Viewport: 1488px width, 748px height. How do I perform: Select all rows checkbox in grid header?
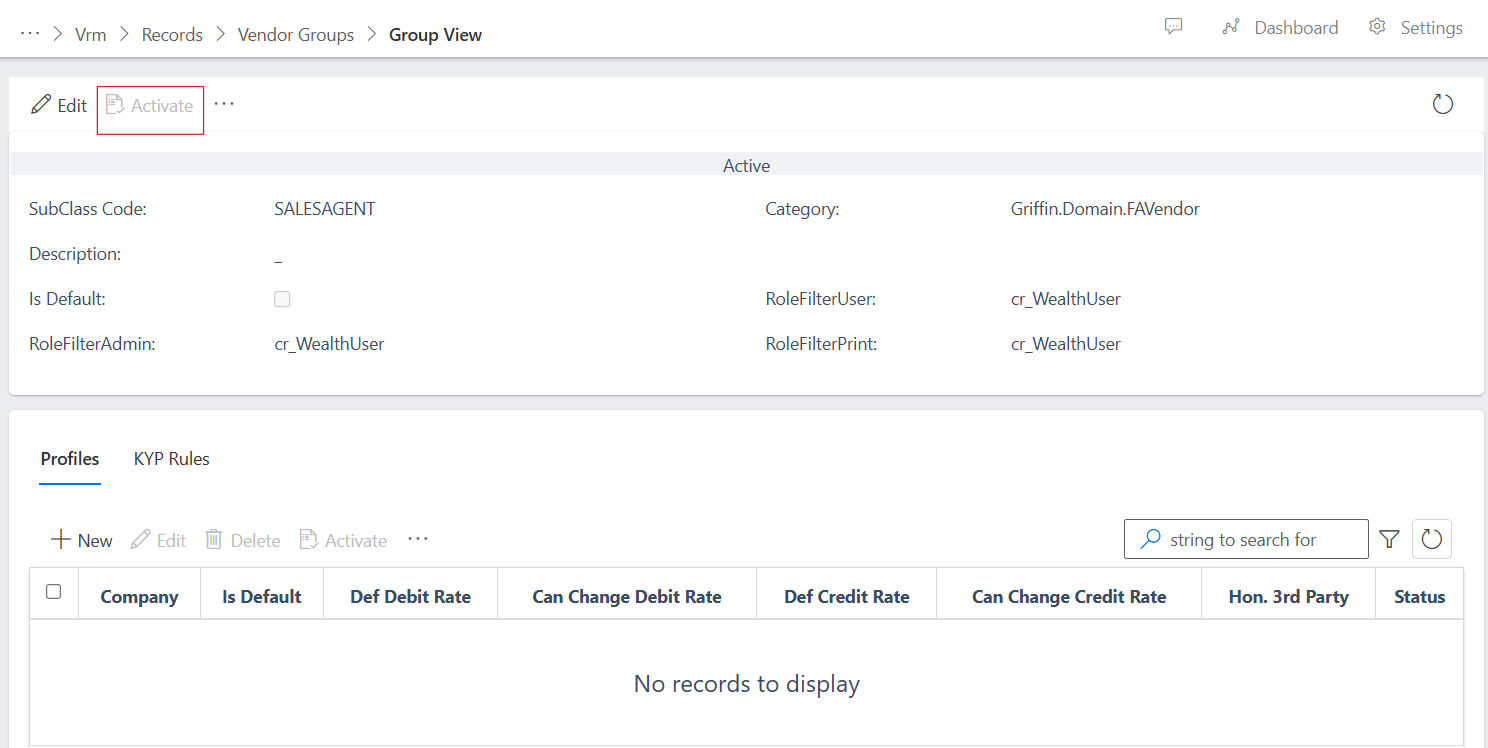pyautogui.click(x=54, y=592)
